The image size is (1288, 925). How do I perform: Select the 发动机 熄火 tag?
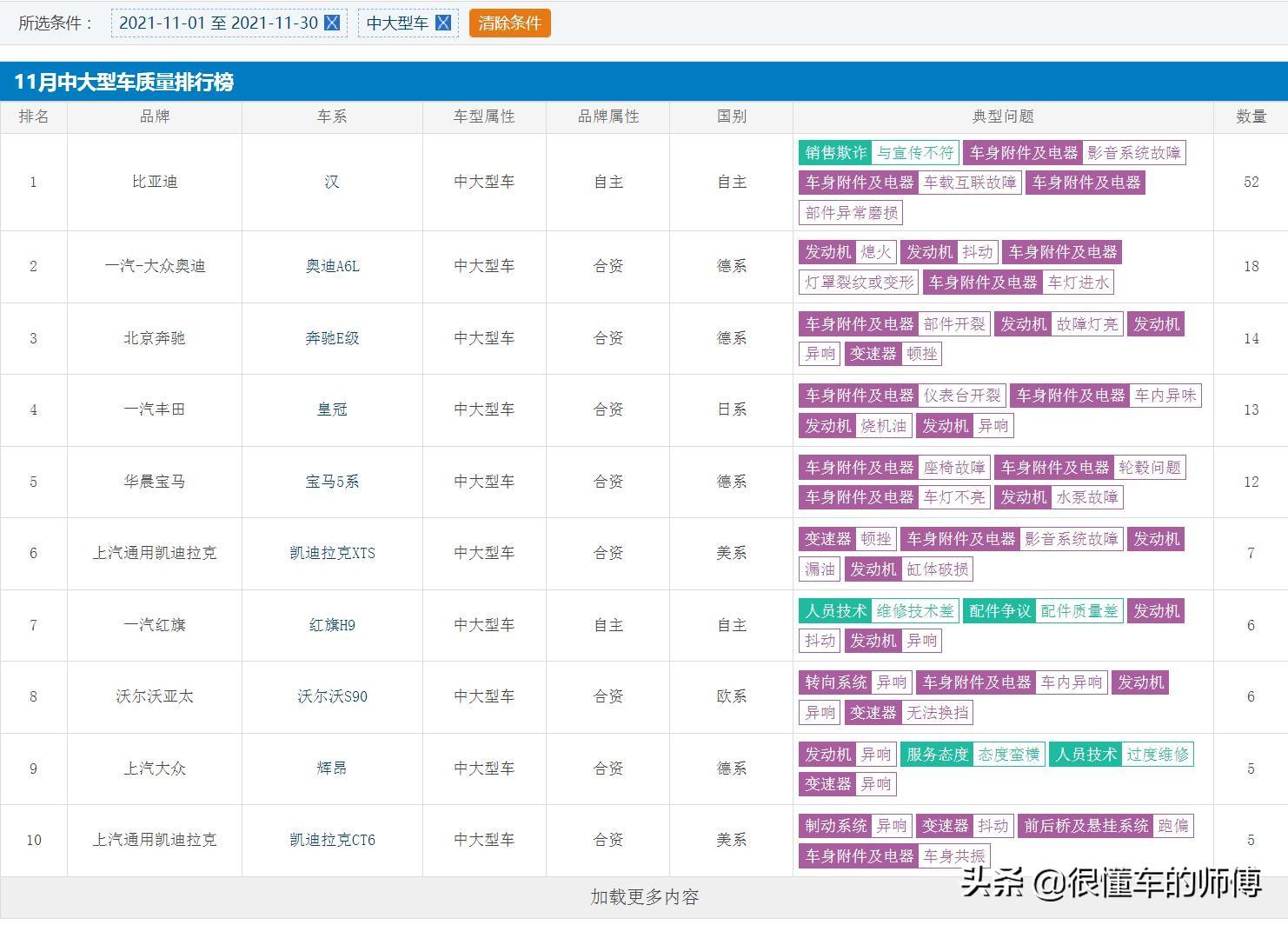pos(848,252)
